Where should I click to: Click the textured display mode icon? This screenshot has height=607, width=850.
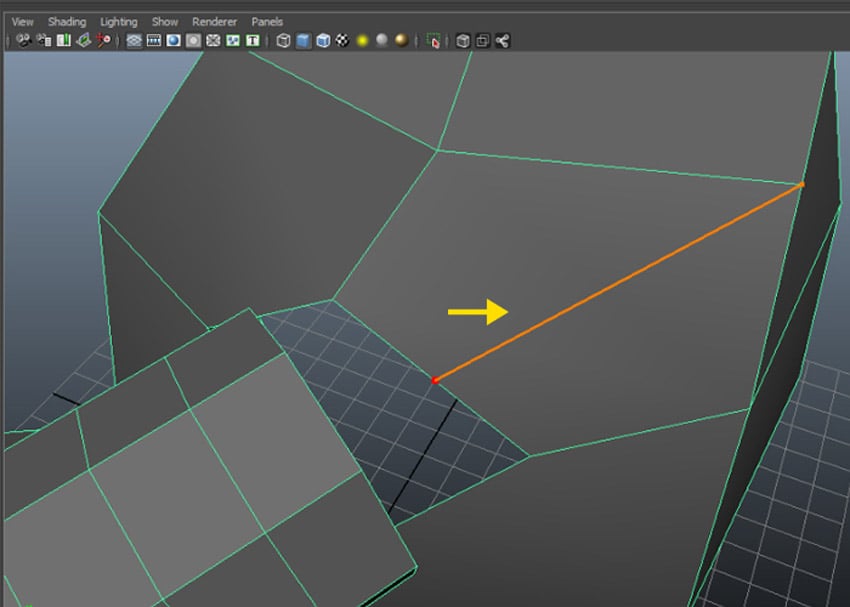(x=323, y=41)
